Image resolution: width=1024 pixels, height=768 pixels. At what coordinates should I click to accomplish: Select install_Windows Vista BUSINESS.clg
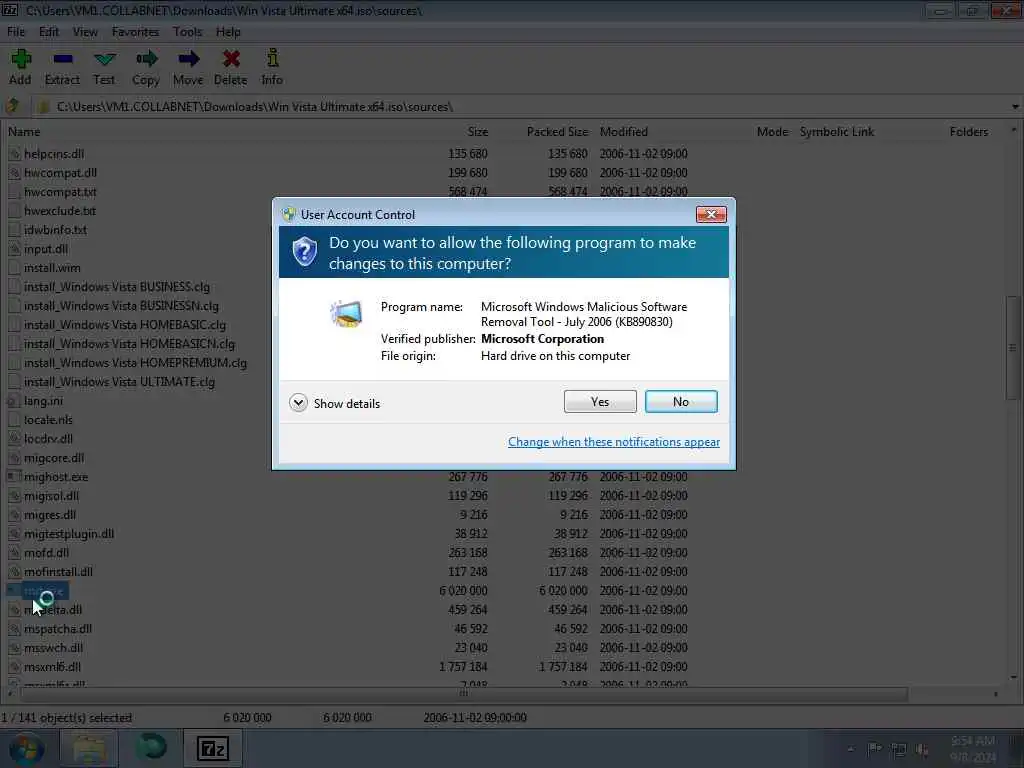coord(117,287)
